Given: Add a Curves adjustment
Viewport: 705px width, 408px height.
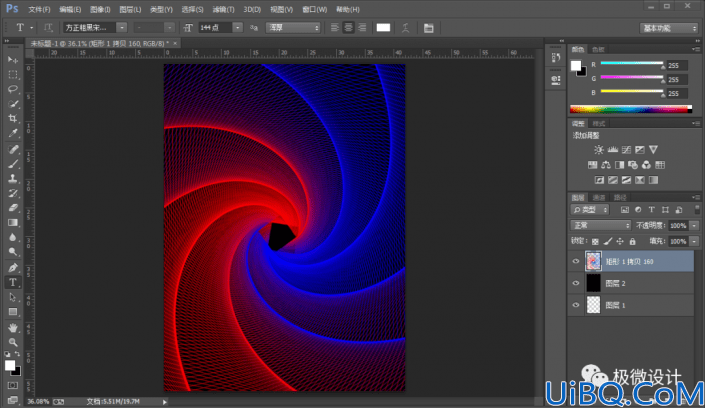Looking at the screenshot, I should (626, 150).
